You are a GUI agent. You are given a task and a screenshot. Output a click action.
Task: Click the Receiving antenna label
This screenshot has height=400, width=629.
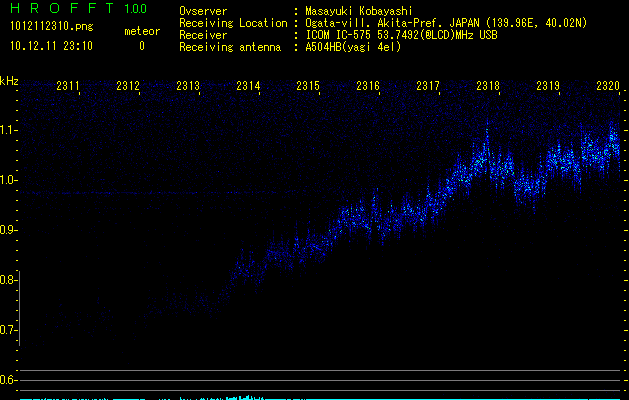[x=230, y=47]
